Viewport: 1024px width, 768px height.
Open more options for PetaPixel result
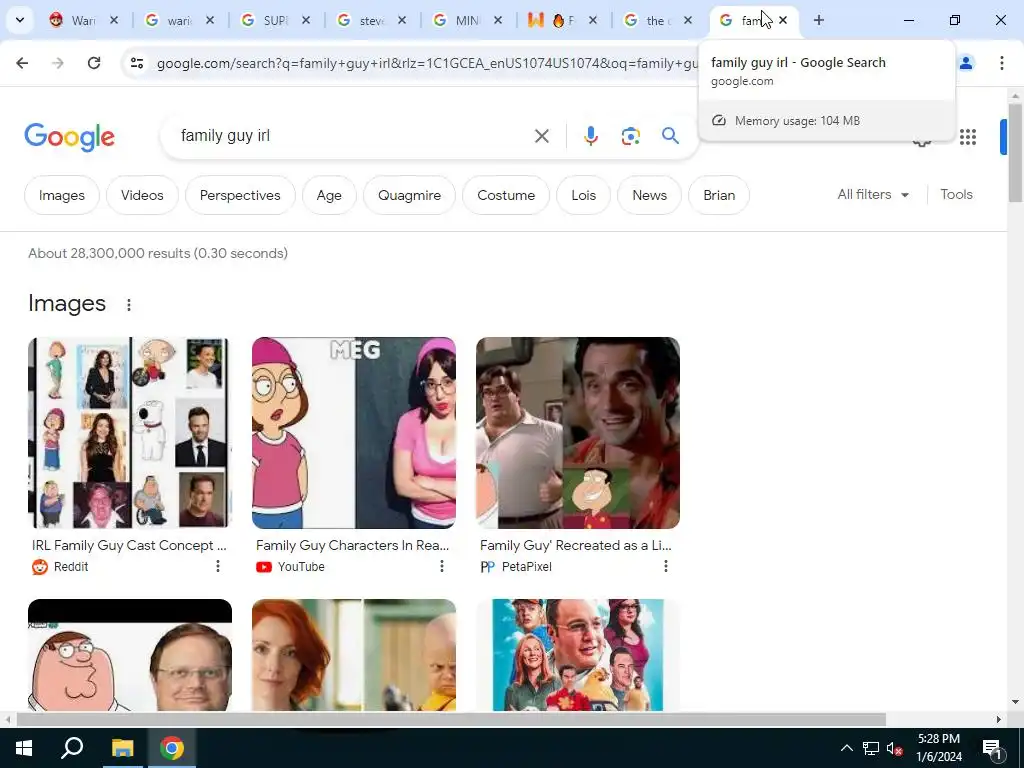(x=666, y=566)
